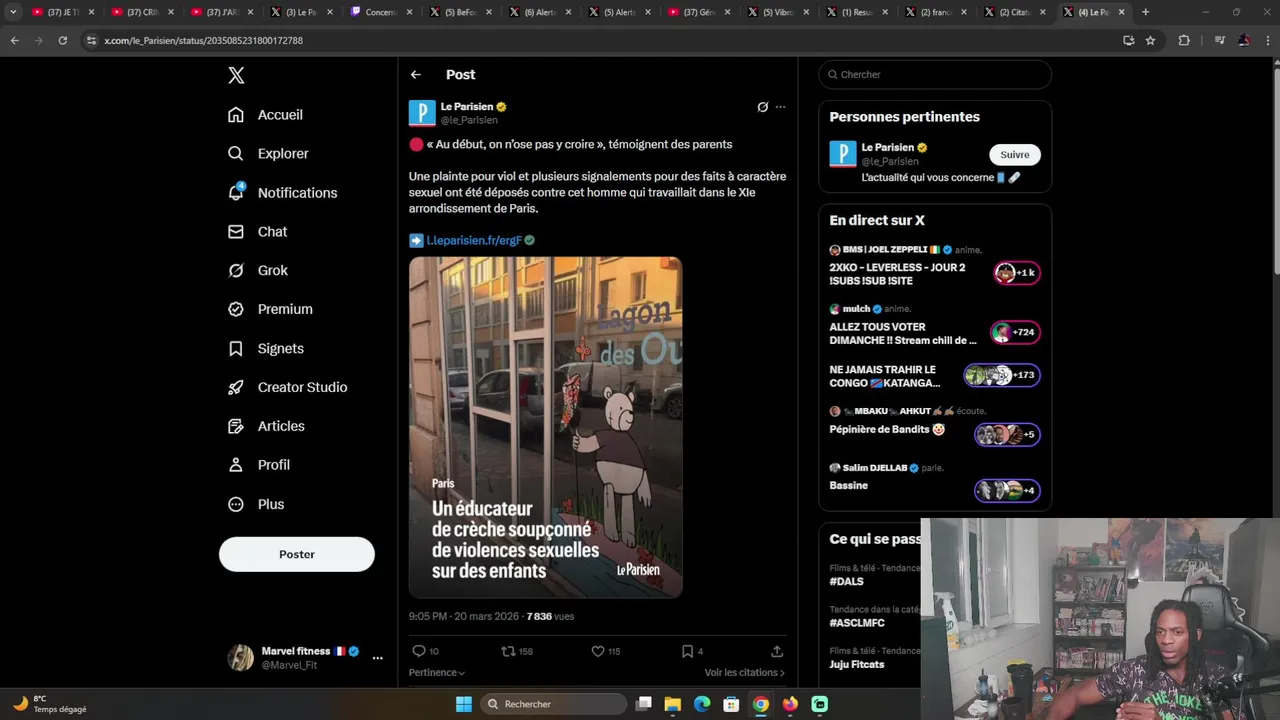Open l.leparisien.fr/ergF link
This screenshot has width=1280, height=720.
(x=474, y=240)
